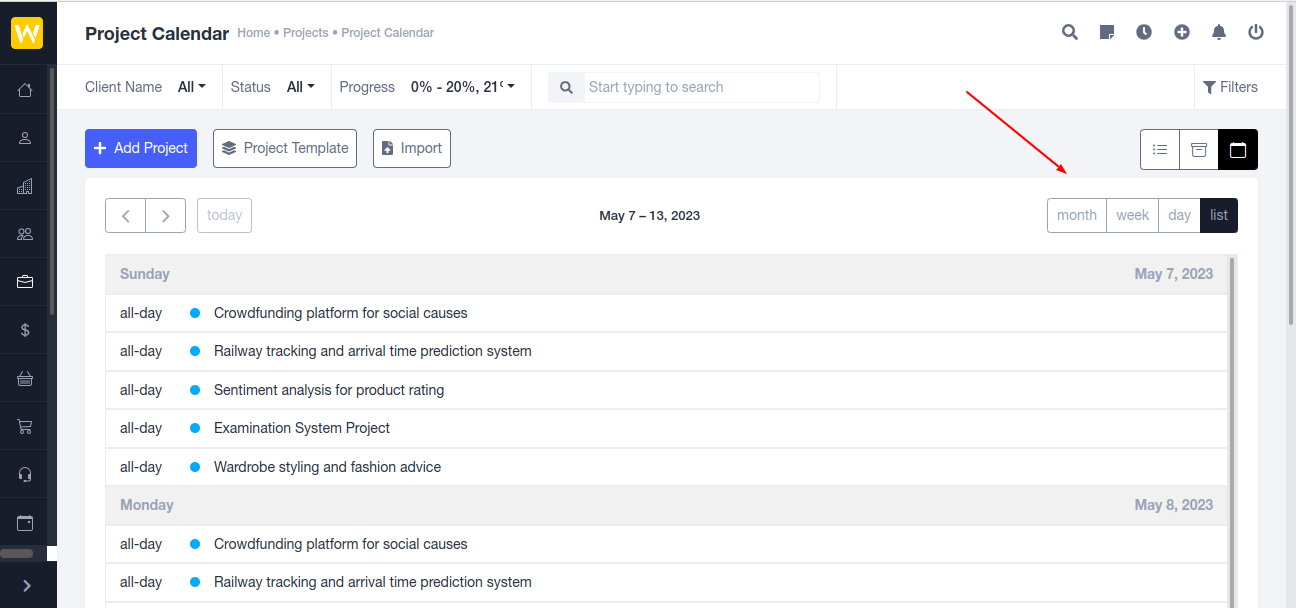Open the shopping basket sidebar icon
Image resolution: width=1296 pixels, height=608 pixels.
(26, 378)
